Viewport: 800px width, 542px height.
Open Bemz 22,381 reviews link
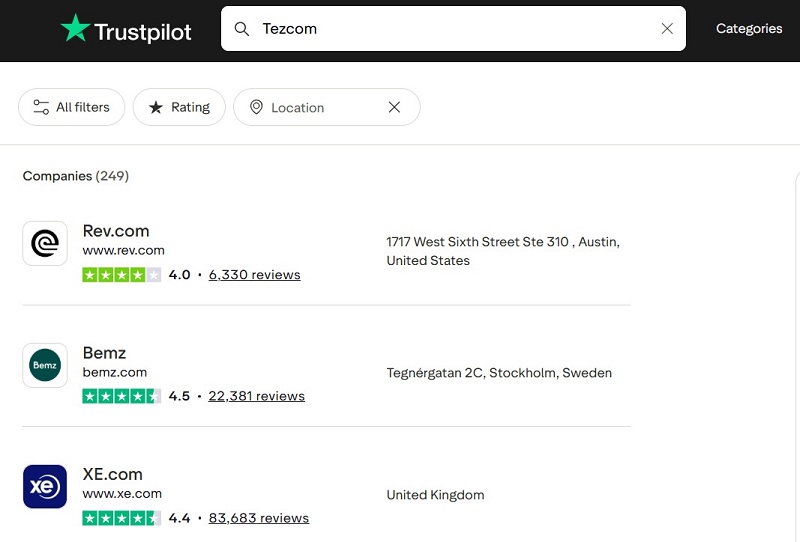click(x=257, y=397)
